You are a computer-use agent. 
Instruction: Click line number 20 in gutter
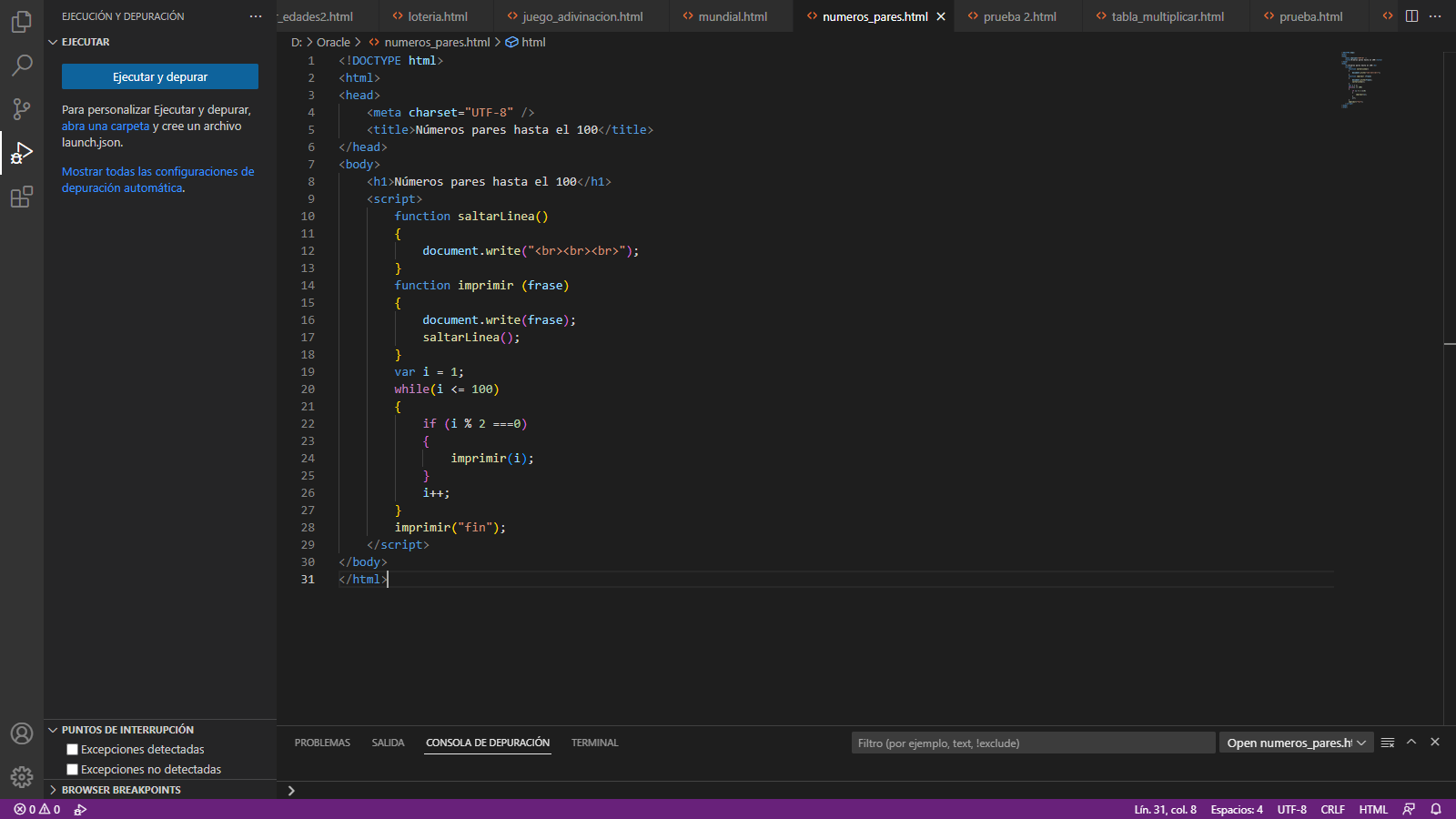click(308, 389)
